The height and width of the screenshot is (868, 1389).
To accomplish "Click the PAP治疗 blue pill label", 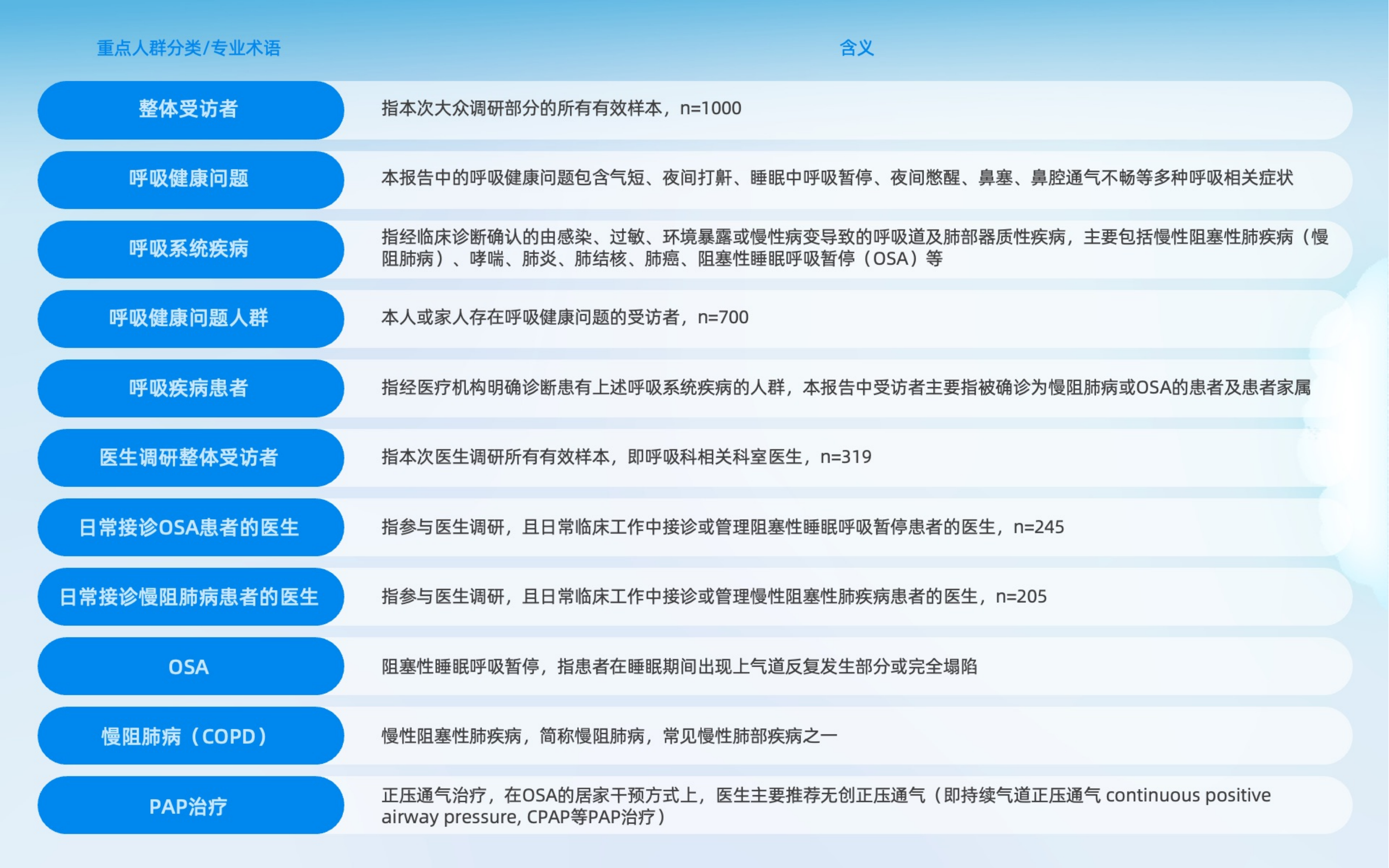I will pyautogui.click(x=189, y=806).
